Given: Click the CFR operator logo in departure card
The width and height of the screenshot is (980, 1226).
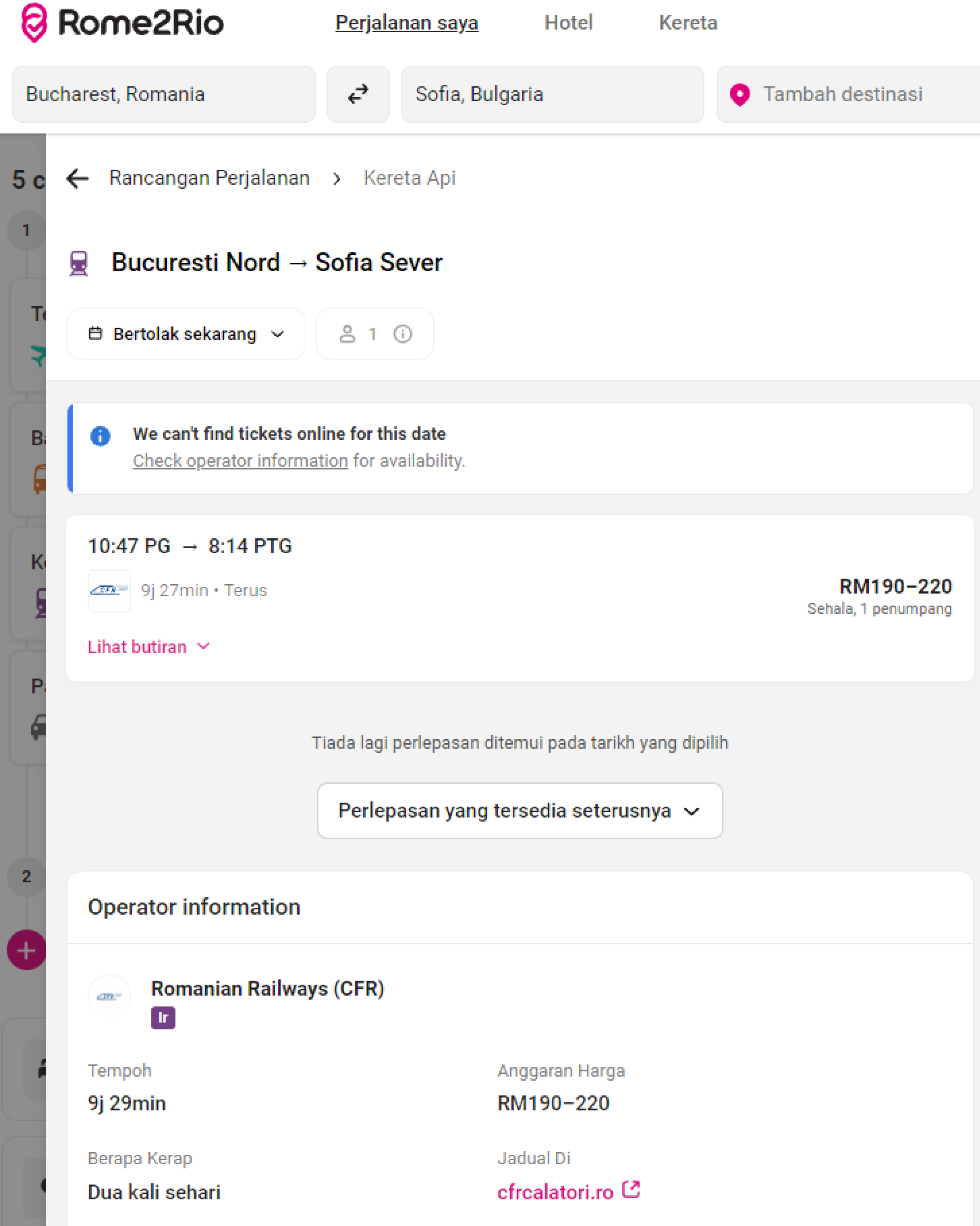Looking at the screenshot, I should (109, 590).
